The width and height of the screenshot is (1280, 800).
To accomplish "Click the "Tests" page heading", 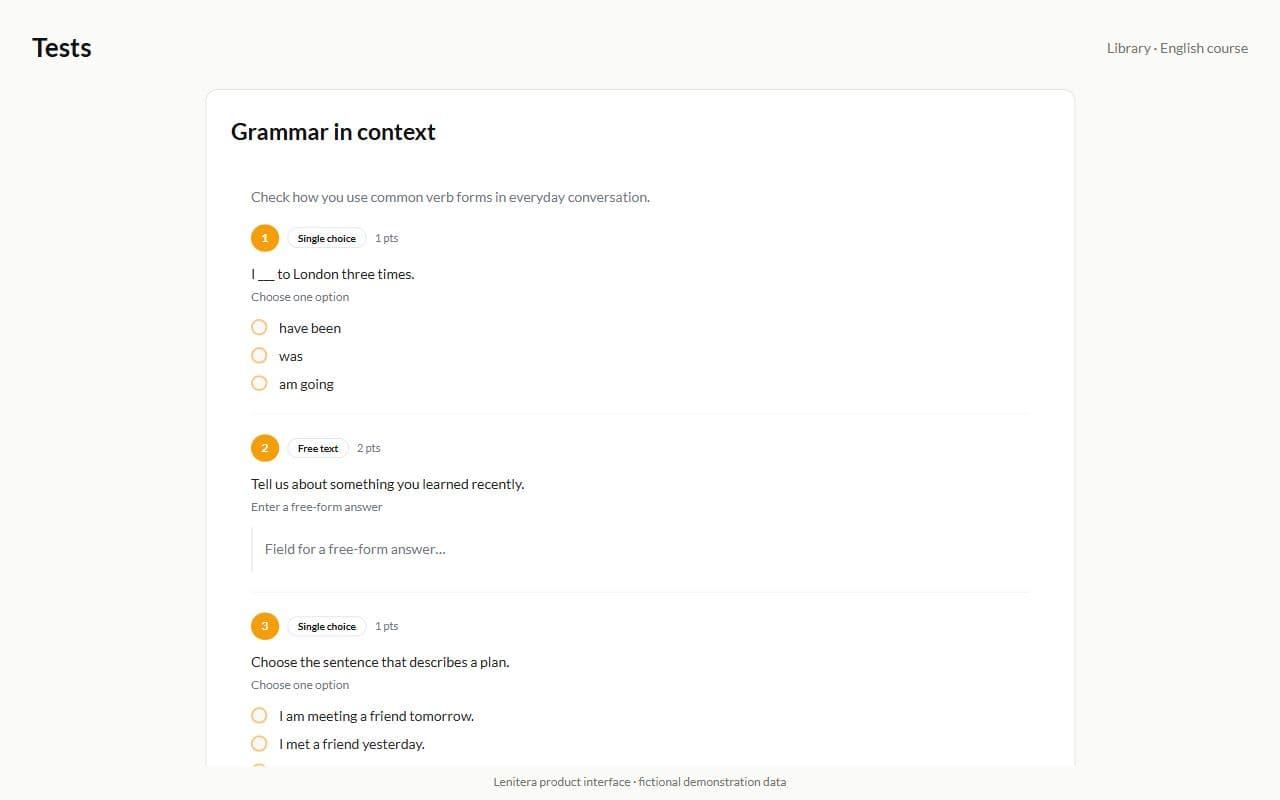I will pos(62,48).
